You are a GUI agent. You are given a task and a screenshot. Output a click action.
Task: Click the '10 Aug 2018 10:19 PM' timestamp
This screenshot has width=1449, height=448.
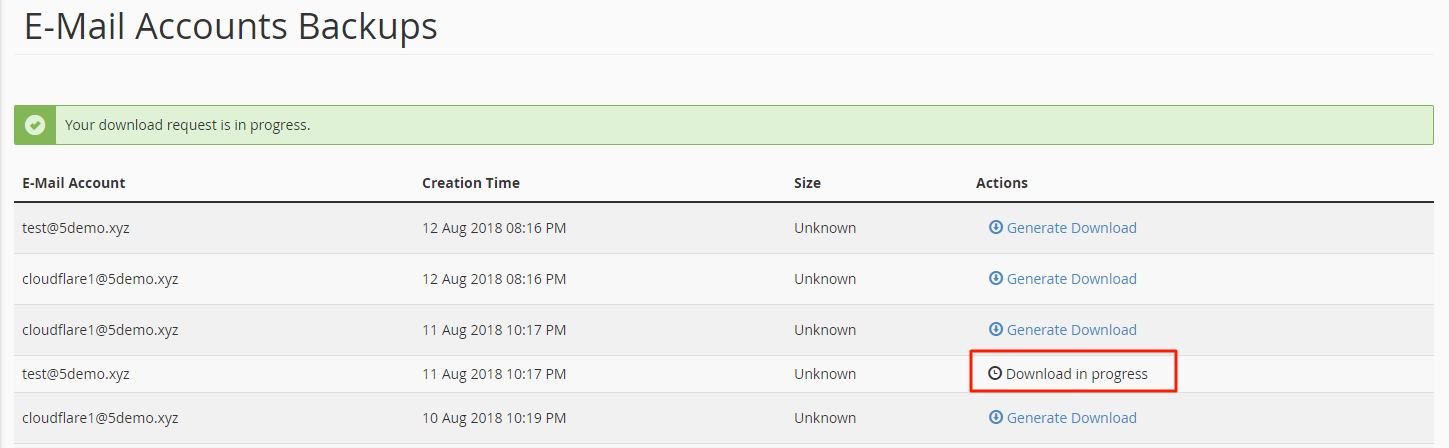click(x=494, y=418)
